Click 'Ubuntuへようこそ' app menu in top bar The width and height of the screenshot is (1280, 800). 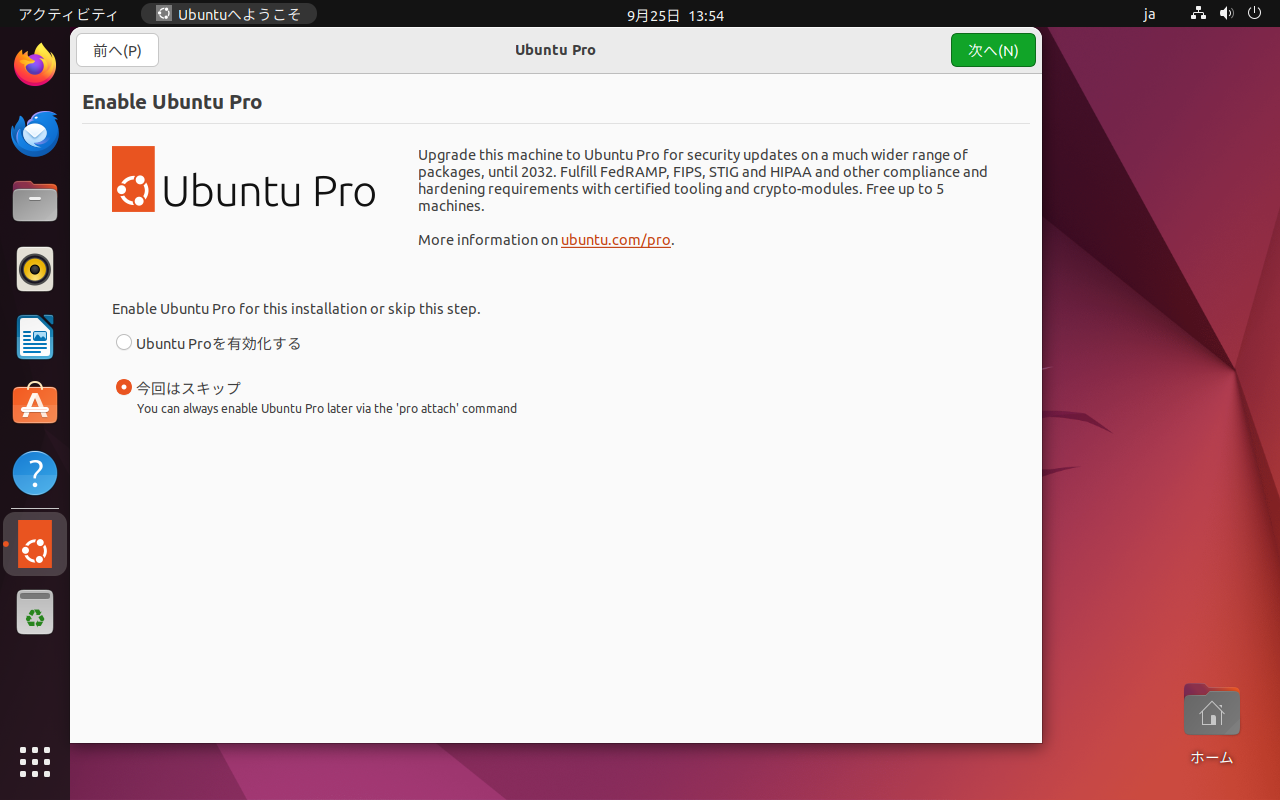tap(229, 15)
